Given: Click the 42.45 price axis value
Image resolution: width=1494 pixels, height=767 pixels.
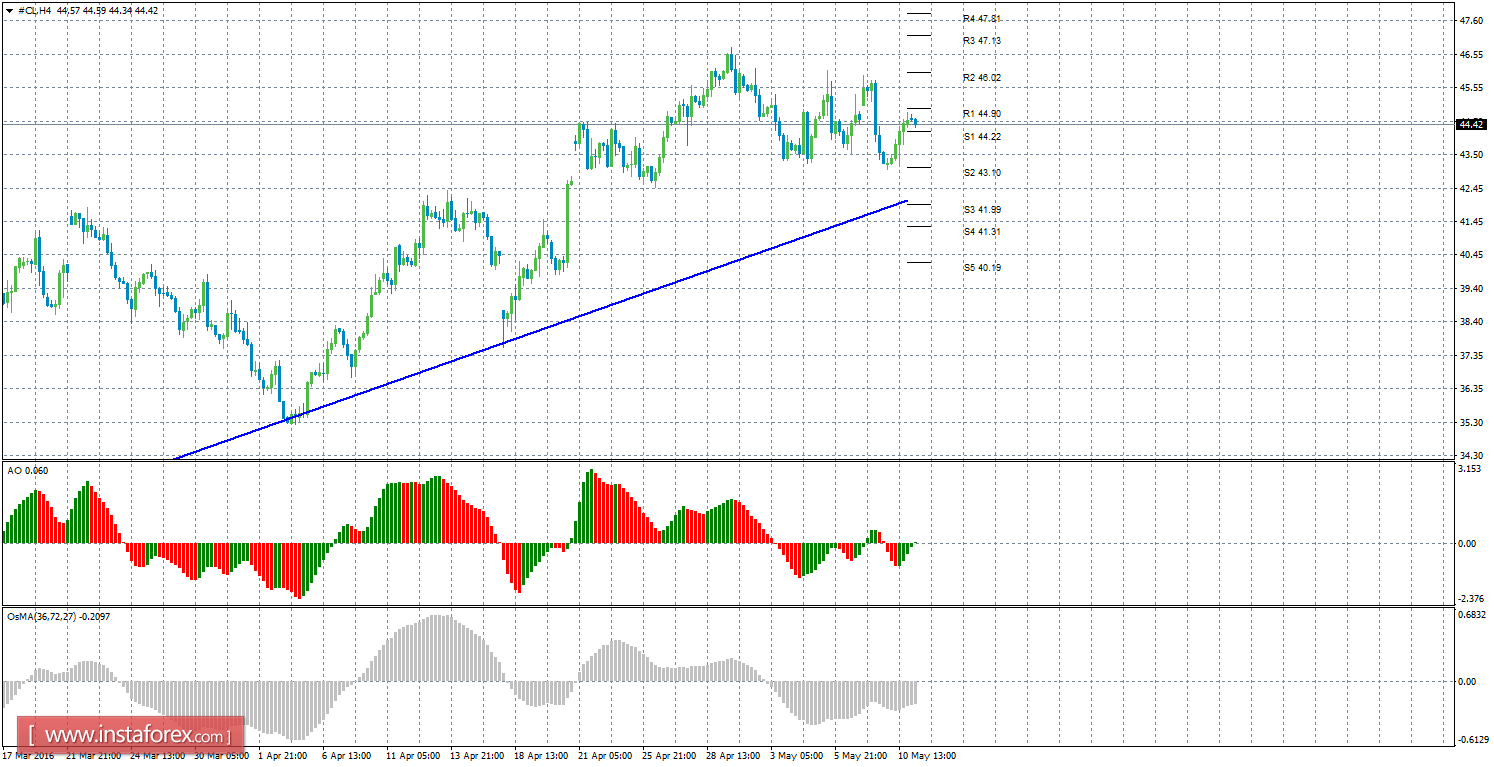Looking at the screenshot, I should click(1471, 188).
